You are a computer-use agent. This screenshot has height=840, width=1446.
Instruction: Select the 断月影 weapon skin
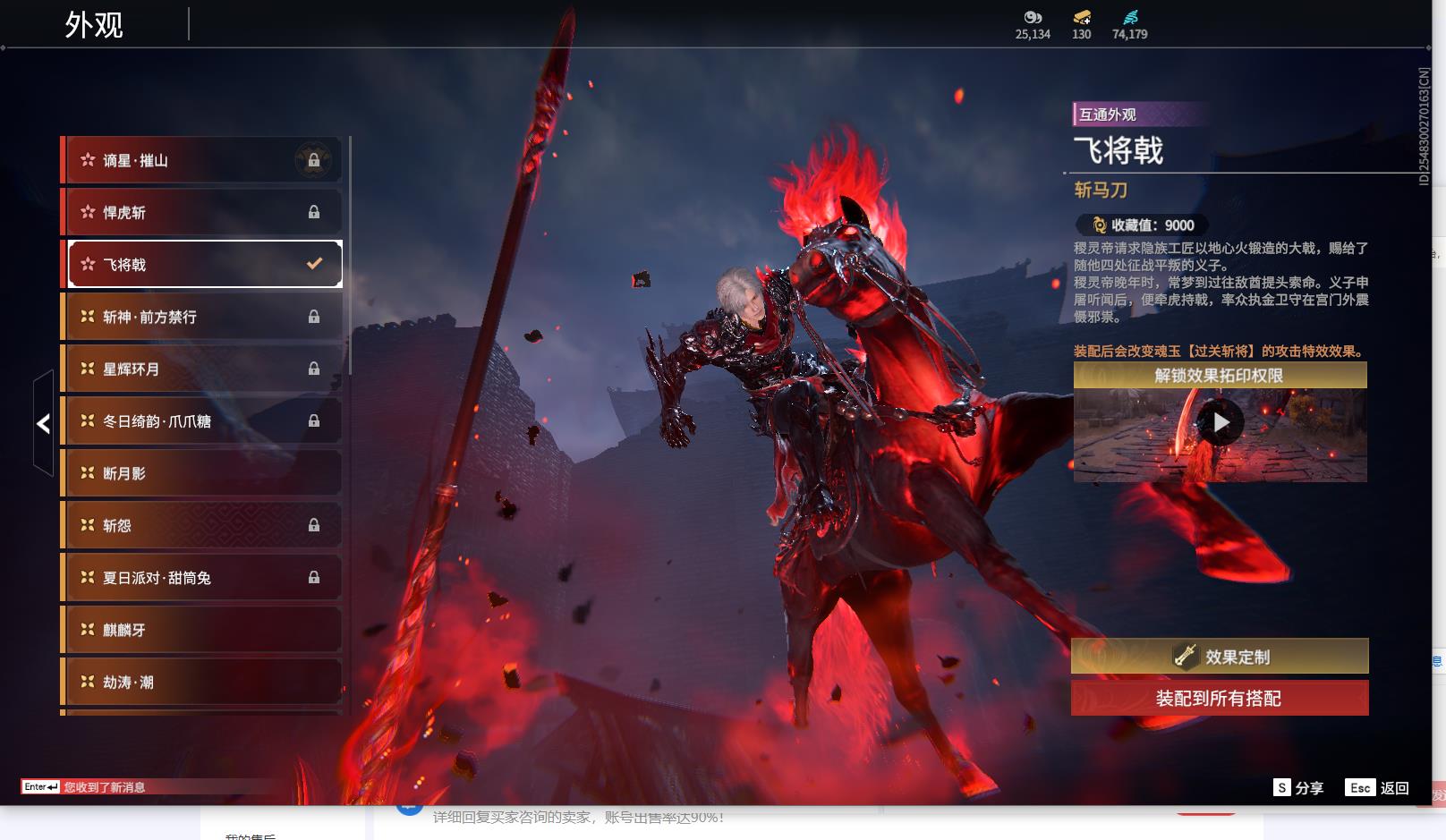click(x=203, y=473)
